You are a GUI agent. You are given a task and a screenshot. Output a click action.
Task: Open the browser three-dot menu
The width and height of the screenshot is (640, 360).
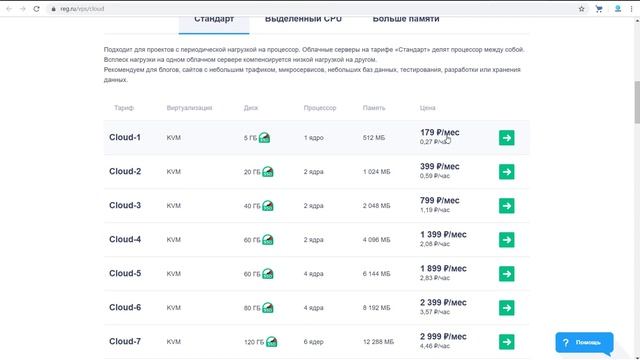point(631,9)
